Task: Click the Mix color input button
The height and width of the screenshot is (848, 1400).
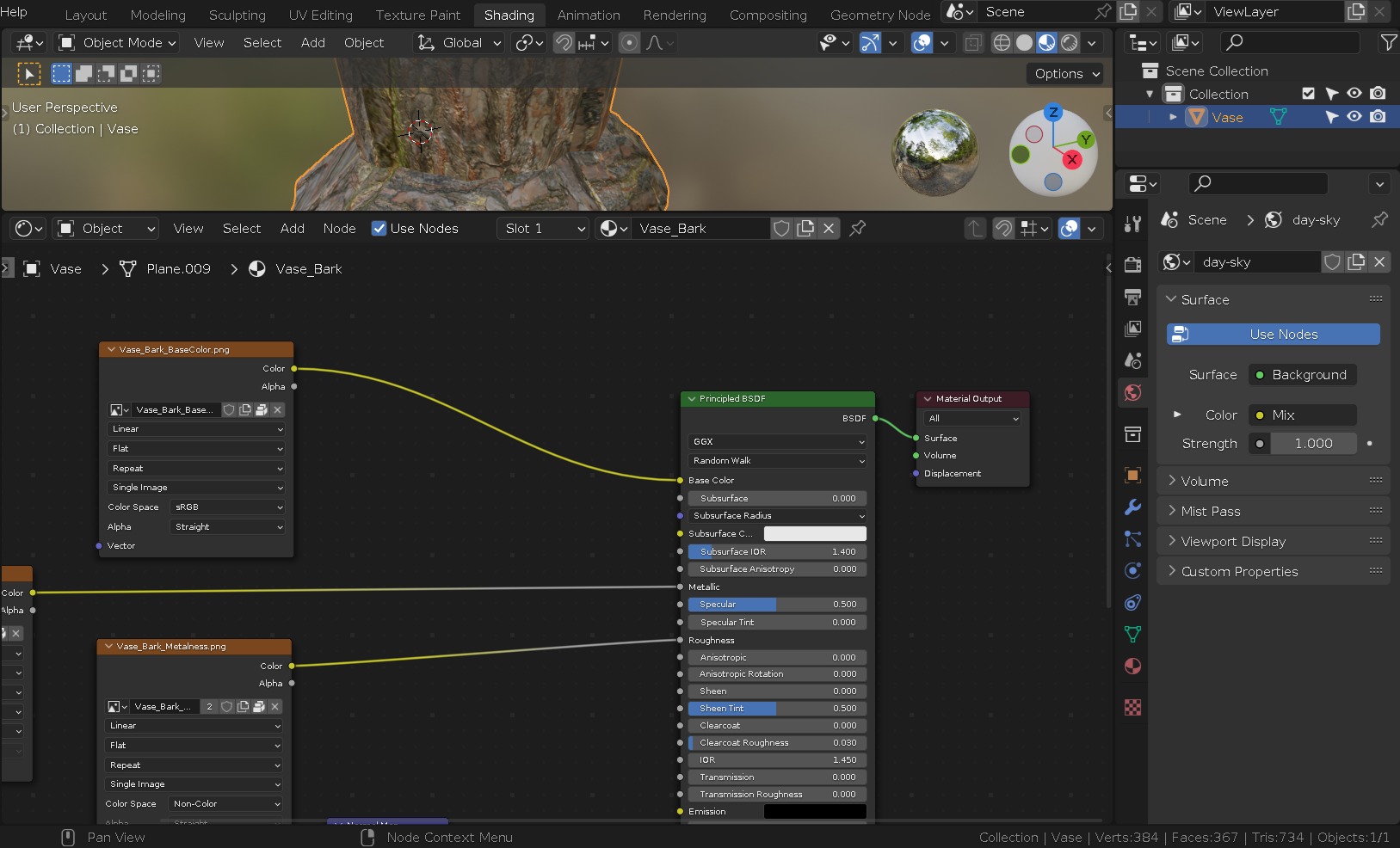Action: 1303,415
